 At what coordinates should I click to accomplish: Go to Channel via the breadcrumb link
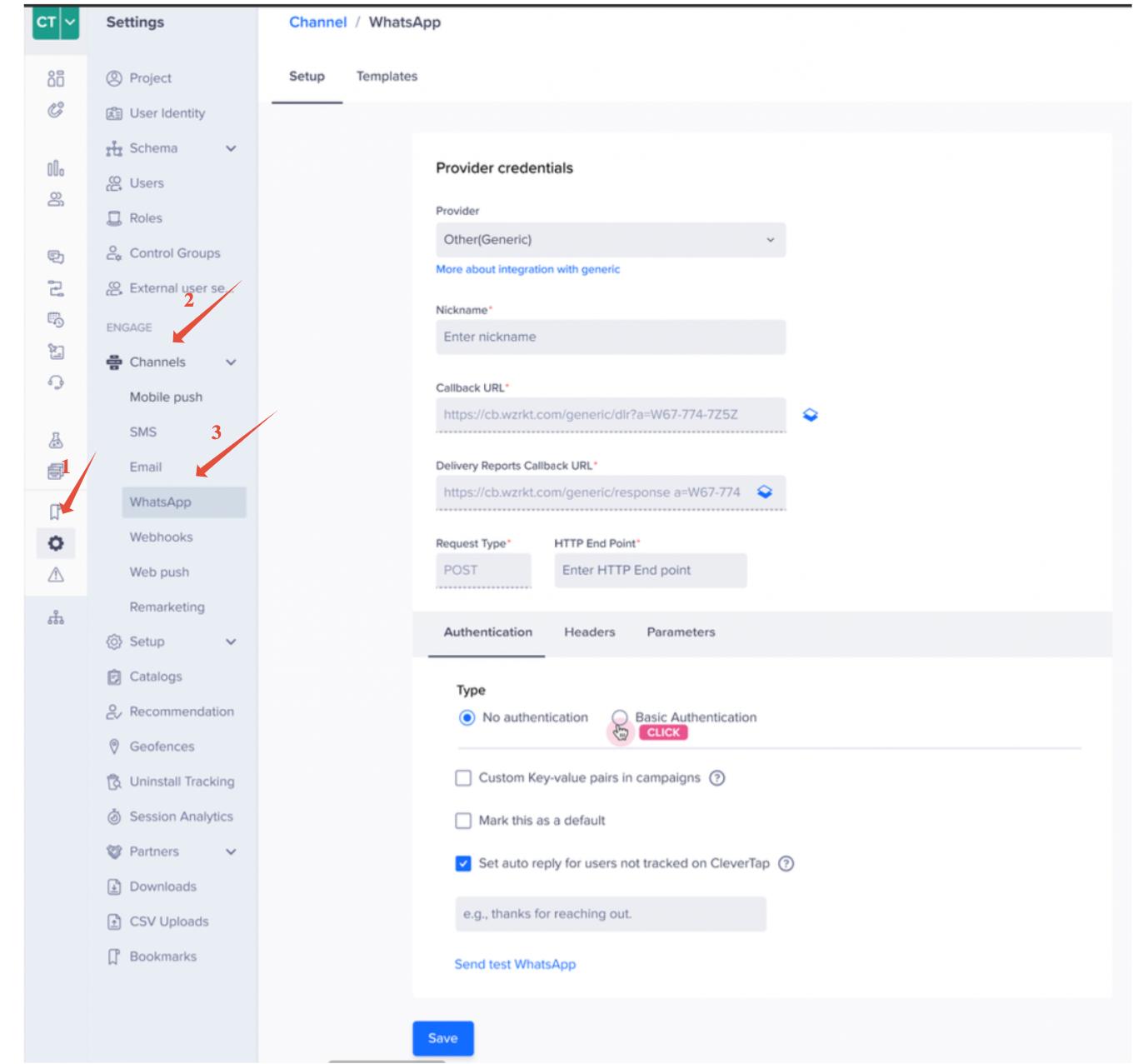click(317, 22)
